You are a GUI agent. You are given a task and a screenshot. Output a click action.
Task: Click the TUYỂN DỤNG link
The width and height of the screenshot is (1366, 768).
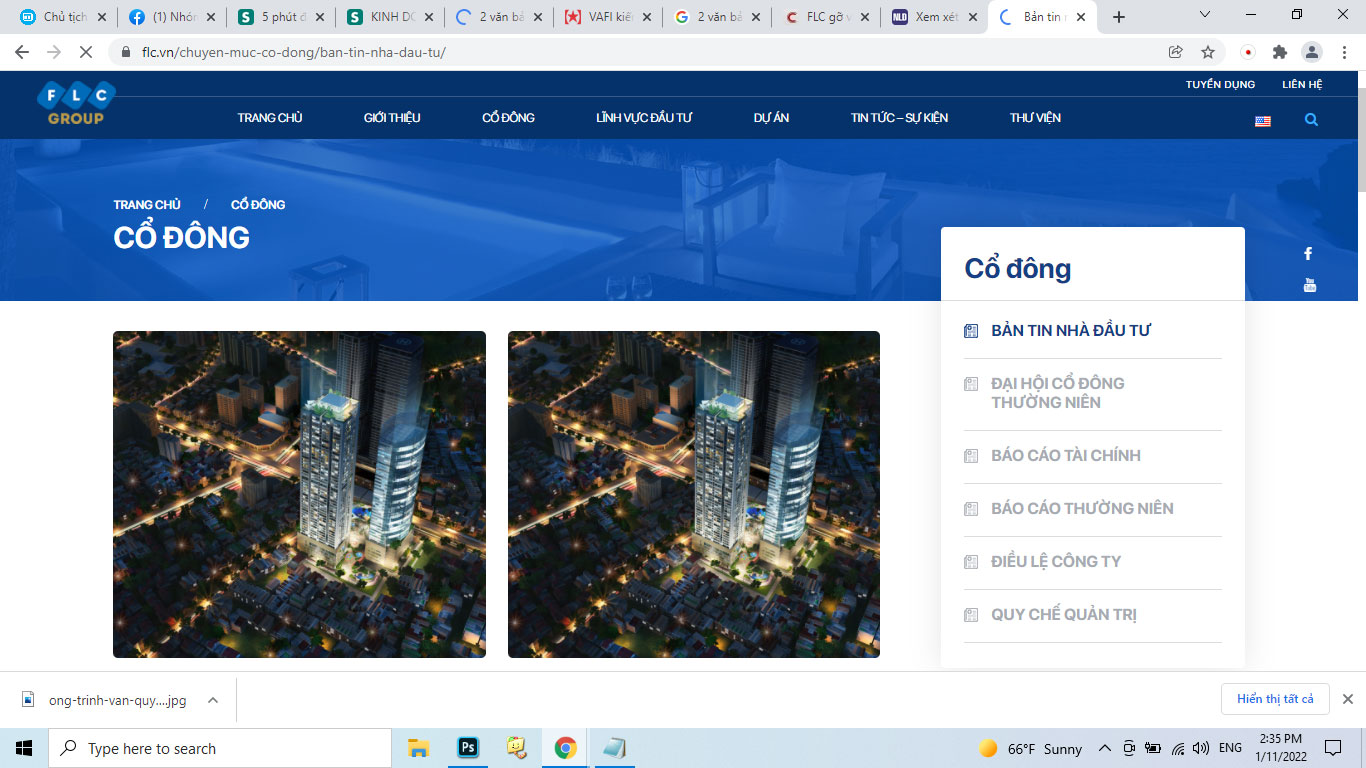(x=1220, y=85)
